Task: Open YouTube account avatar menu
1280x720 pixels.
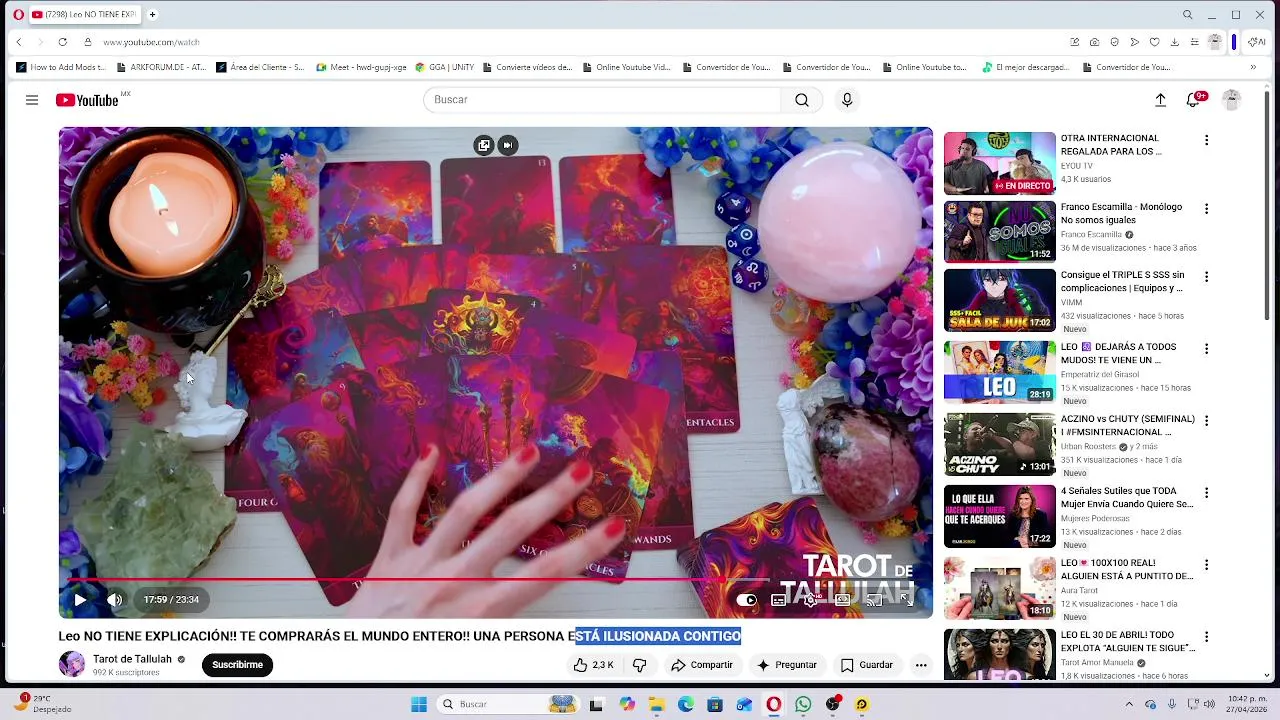Action: pyautogui.click(x=1232, y=100)
